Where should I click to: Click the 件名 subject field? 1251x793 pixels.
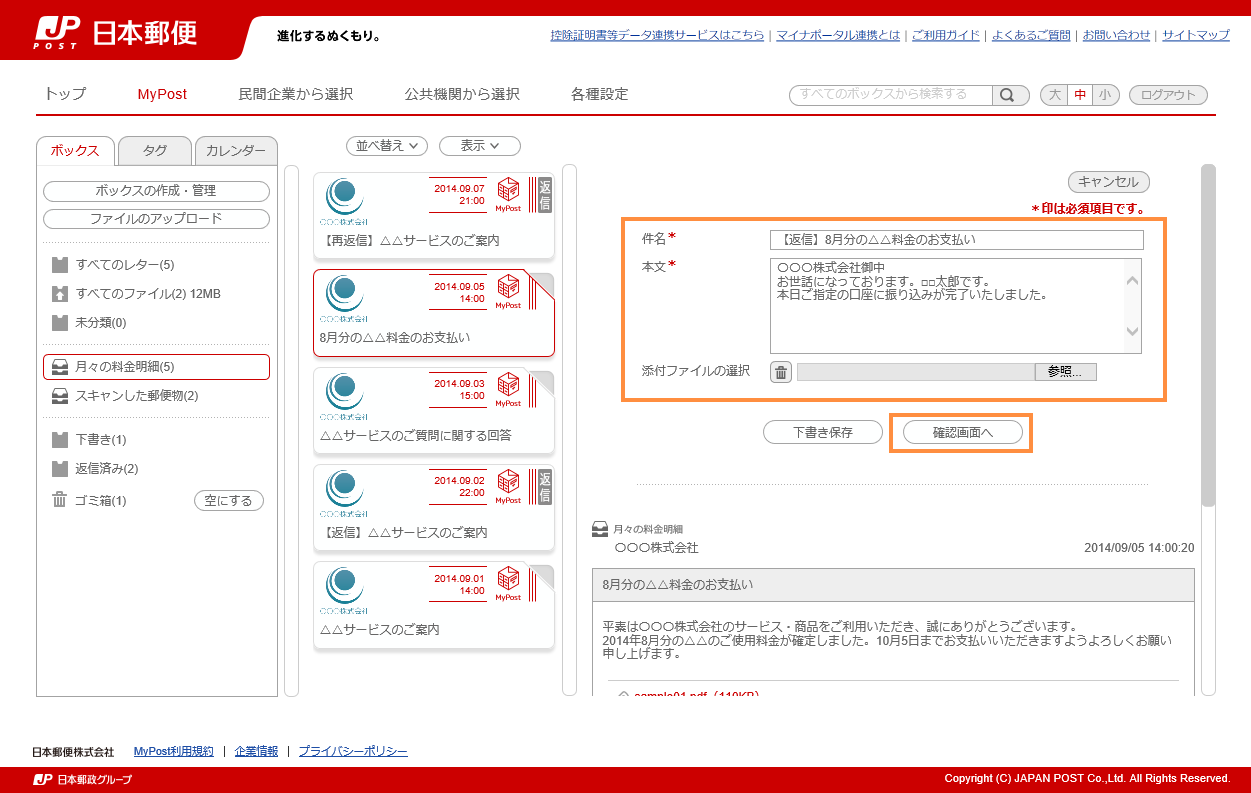pyautogui.click(x=956, y=240)
